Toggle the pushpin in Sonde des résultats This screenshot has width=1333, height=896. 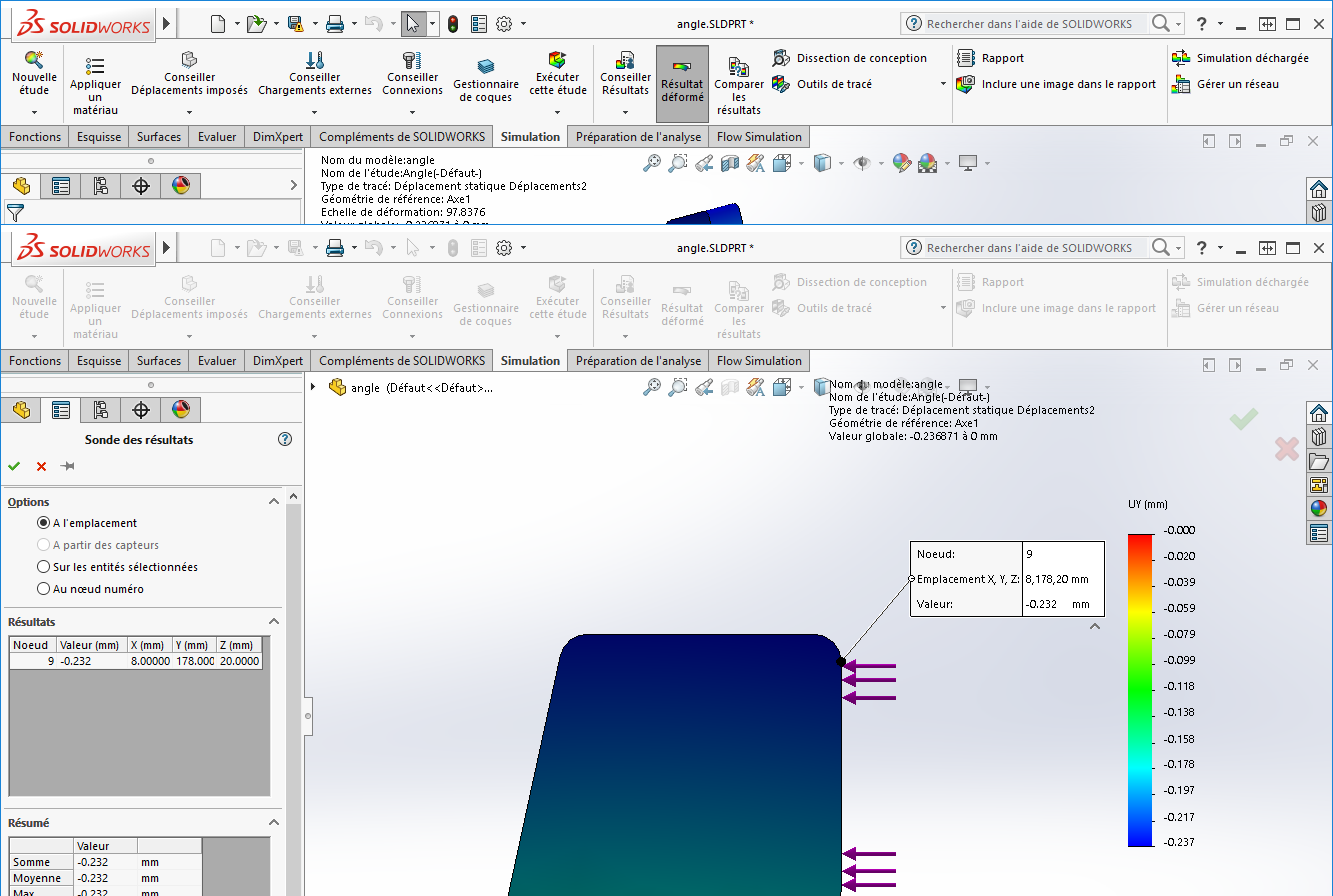[68, 466]
